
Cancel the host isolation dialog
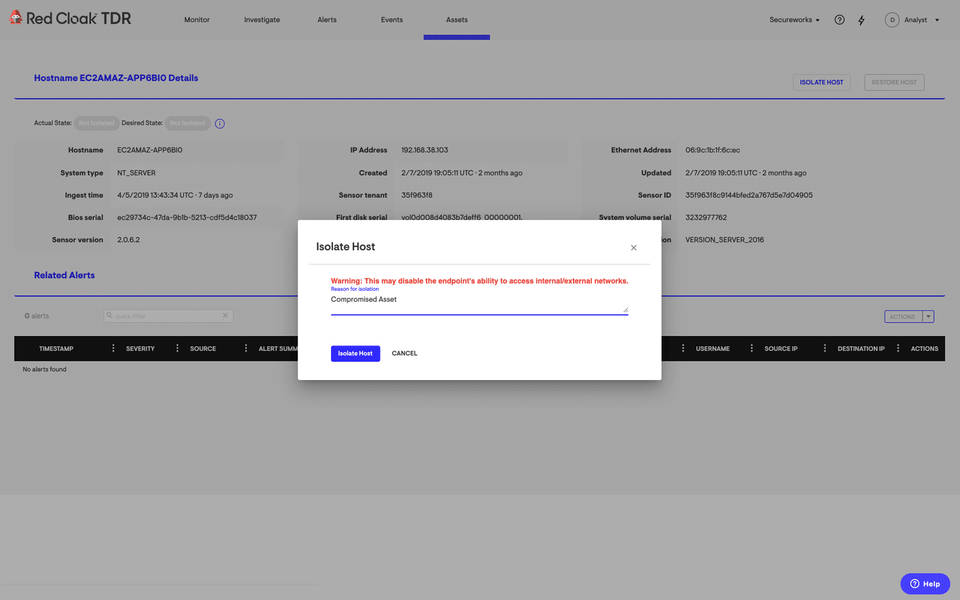pos(404,353)
